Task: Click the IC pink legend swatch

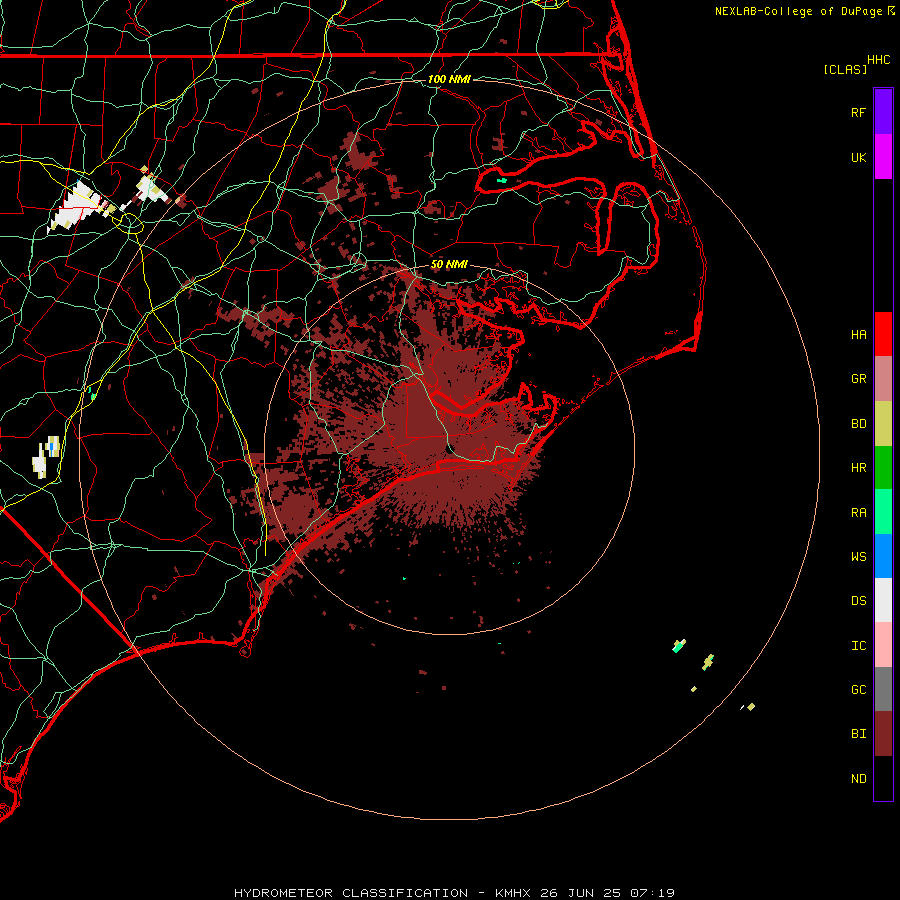Action: 883,645
